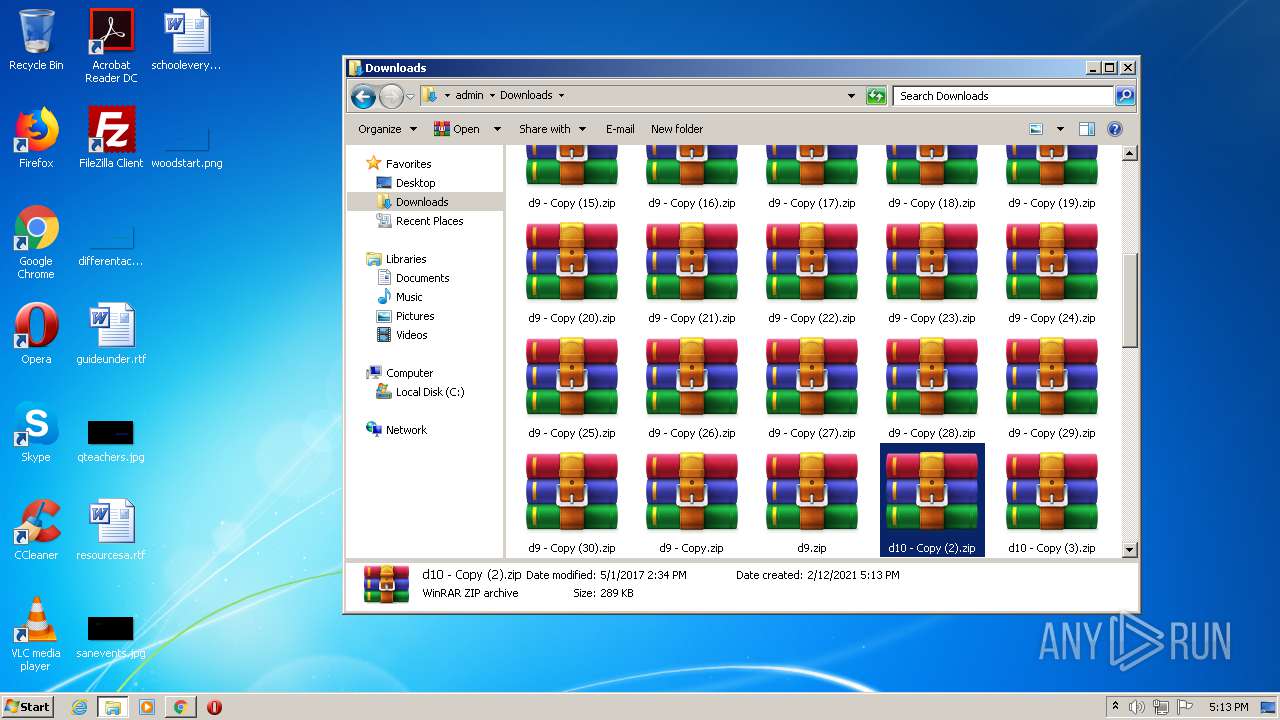Click the volume speaker tray icon
1280x720 pixels.
point(1137,707)
